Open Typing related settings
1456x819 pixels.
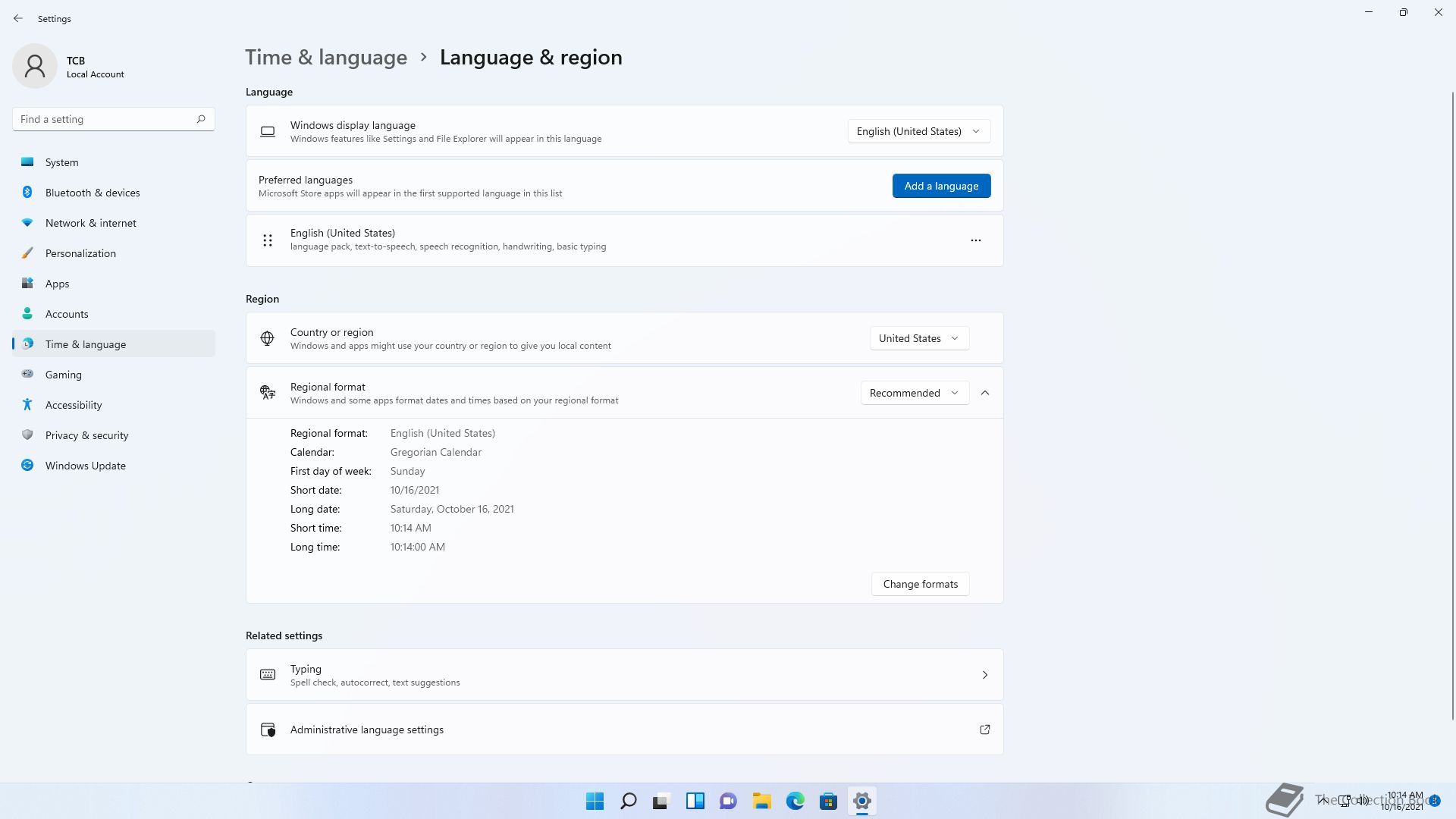coord(624,675)
